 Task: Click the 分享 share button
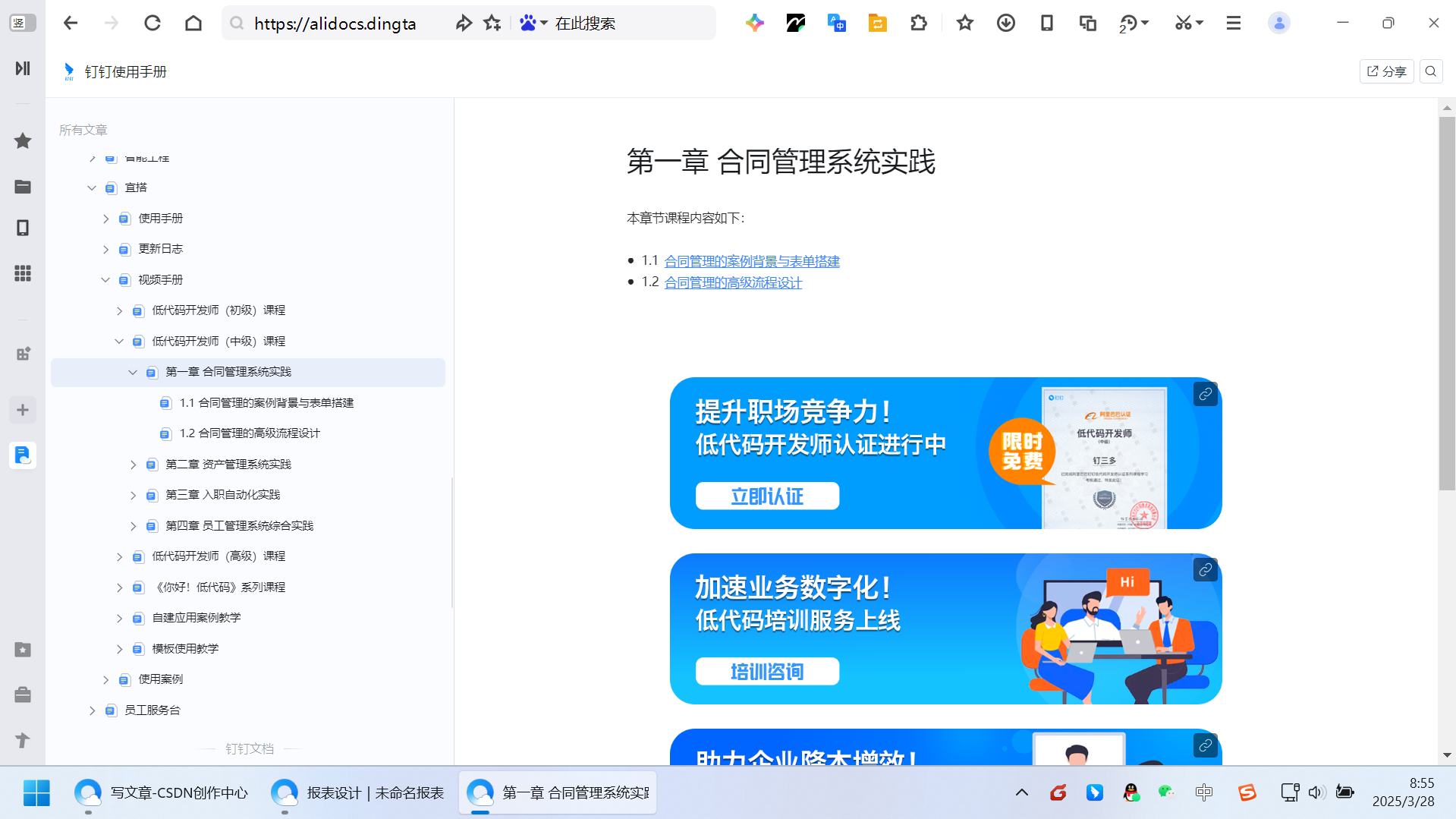(1386, 71)
